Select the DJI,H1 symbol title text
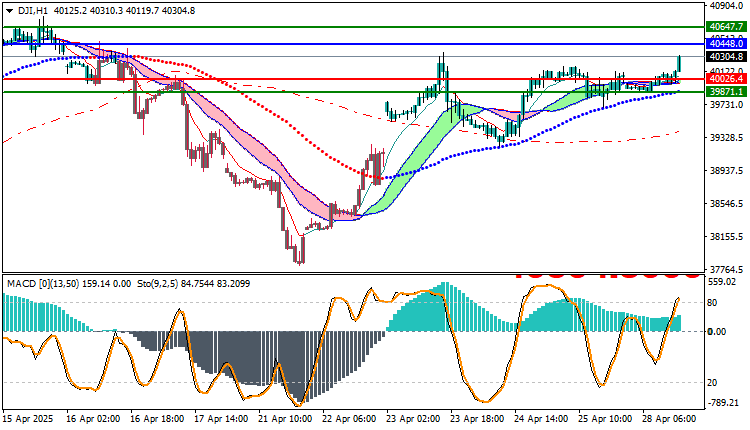The width and height of the screenshot is (750, 430). coord(33,11)
